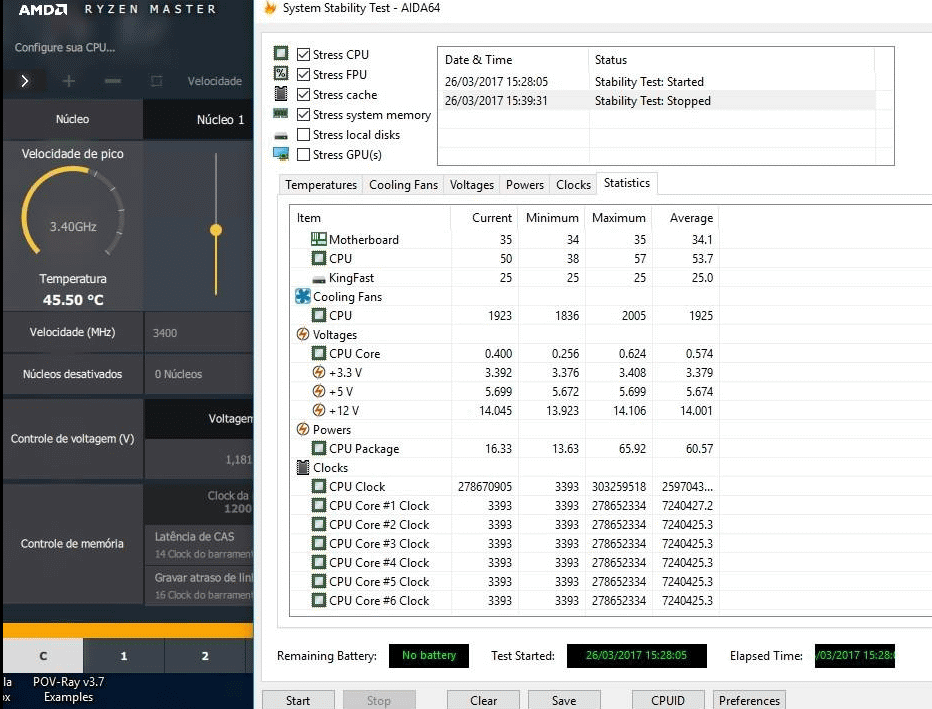
Task: Select Ryzen Master profile tab 1
Action: click(124, 656)
